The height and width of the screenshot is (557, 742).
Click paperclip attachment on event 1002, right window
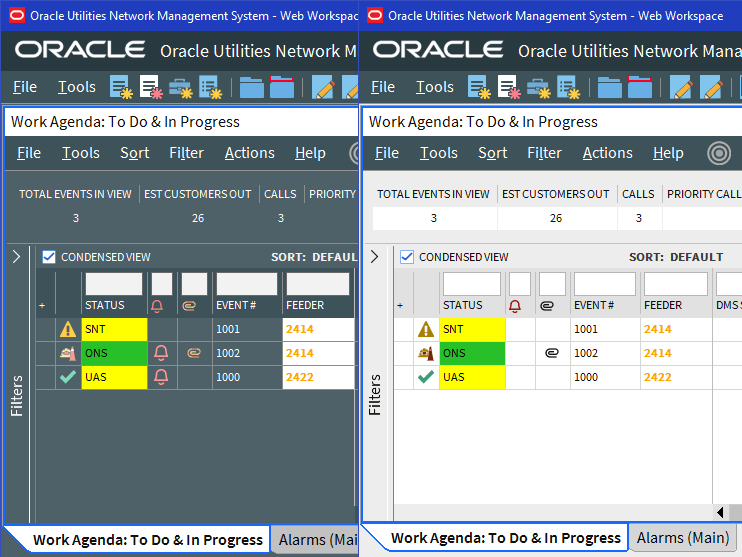(x=552, y=353)
